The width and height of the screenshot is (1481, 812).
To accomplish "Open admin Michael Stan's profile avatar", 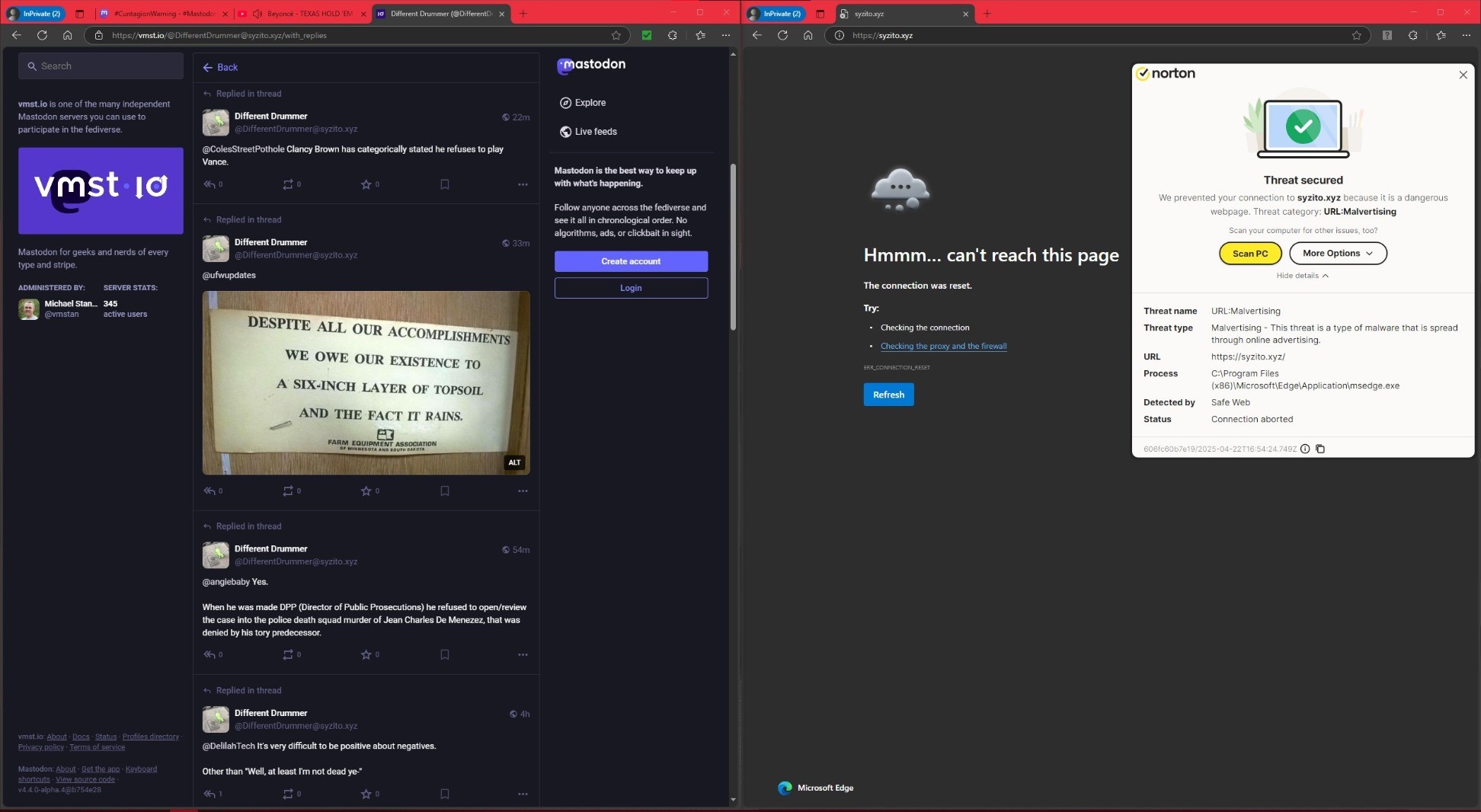I will [29, 309].
